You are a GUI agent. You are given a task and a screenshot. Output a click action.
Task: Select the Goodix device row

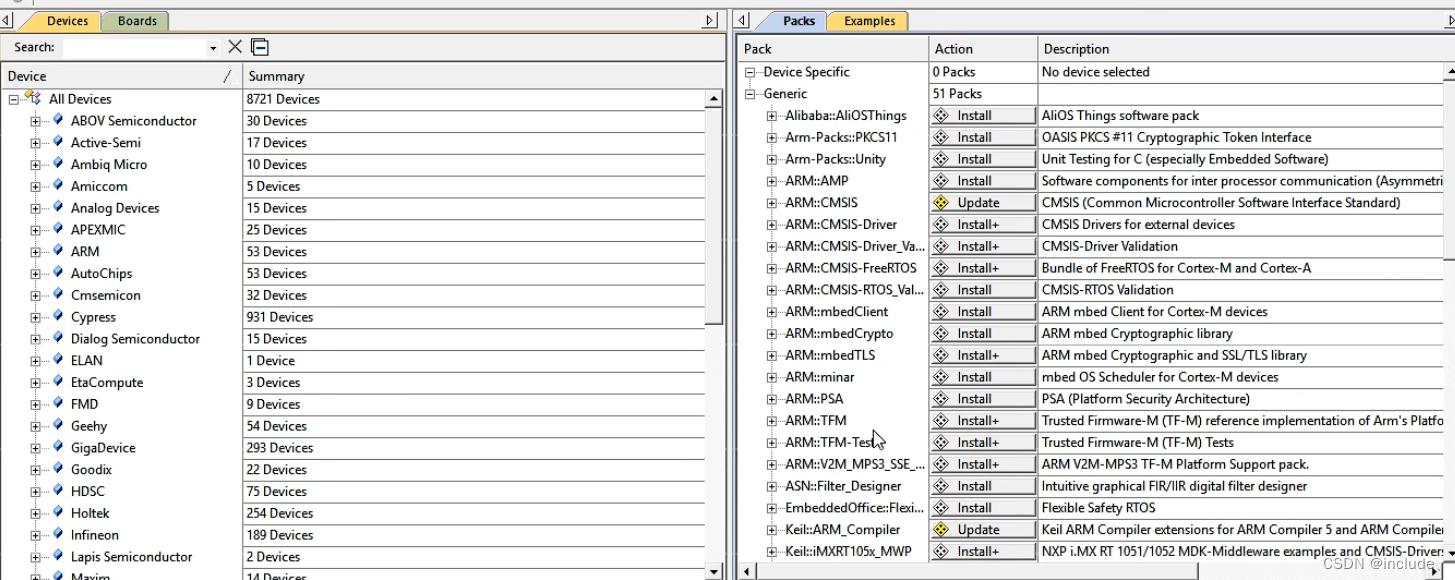[x=354, y=470]
